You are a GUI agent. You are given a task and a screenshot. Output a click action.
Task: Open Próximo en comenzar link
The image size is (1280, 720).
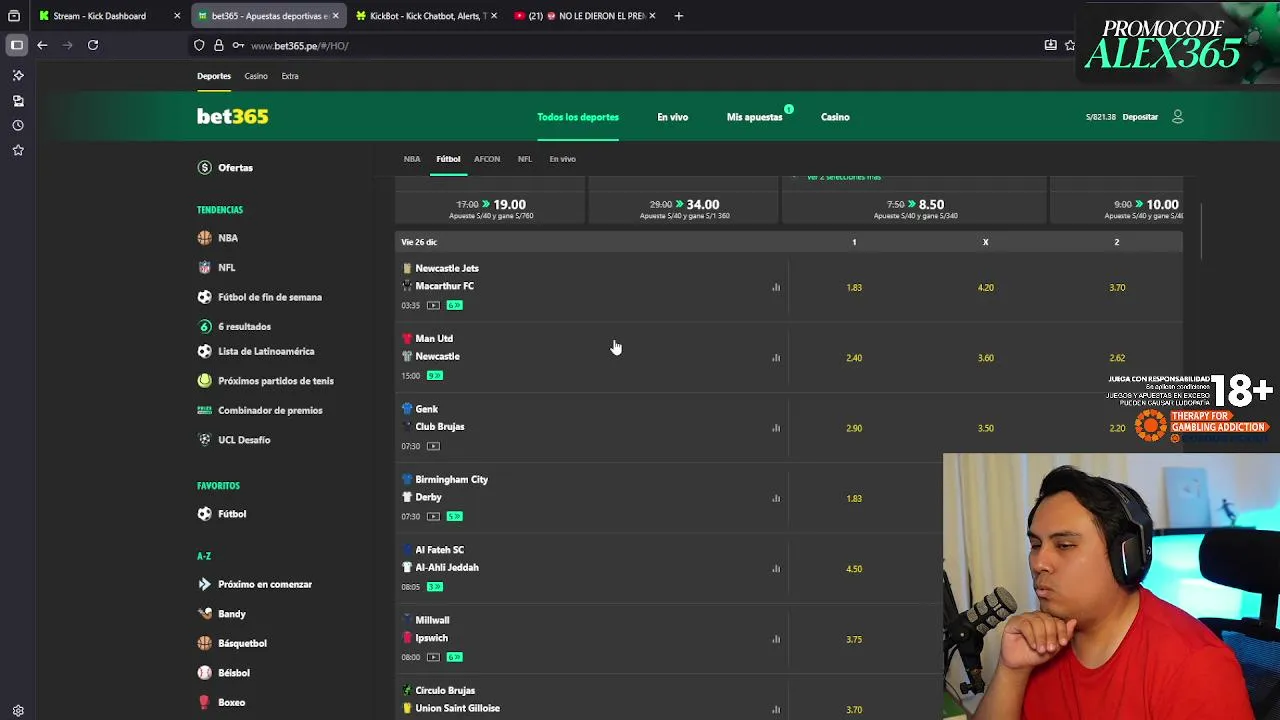265,584
